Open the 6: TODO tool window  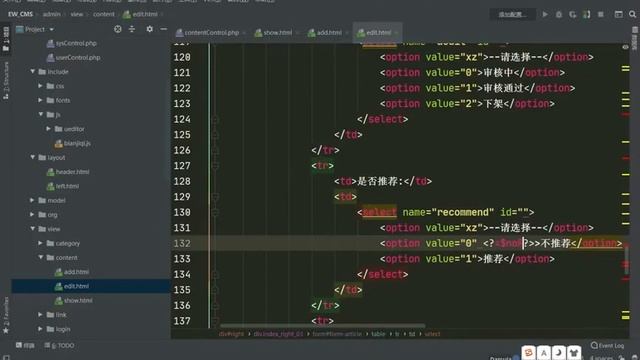click(59, 345)
